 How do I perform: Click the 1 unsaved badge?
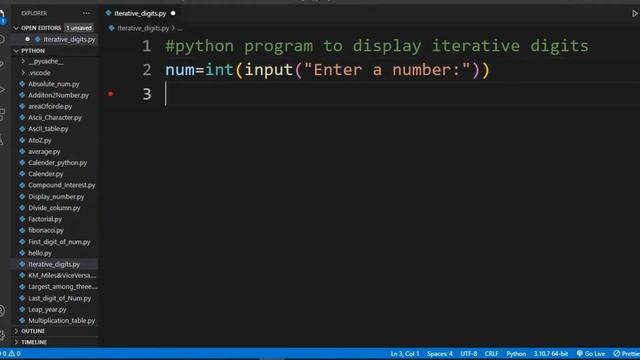coord(79,28)
